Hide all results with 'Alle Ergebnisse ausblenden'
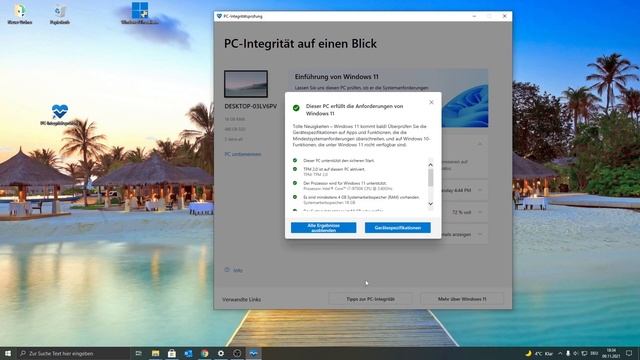Screen dimensions: 640x360 tap(323, 228)
